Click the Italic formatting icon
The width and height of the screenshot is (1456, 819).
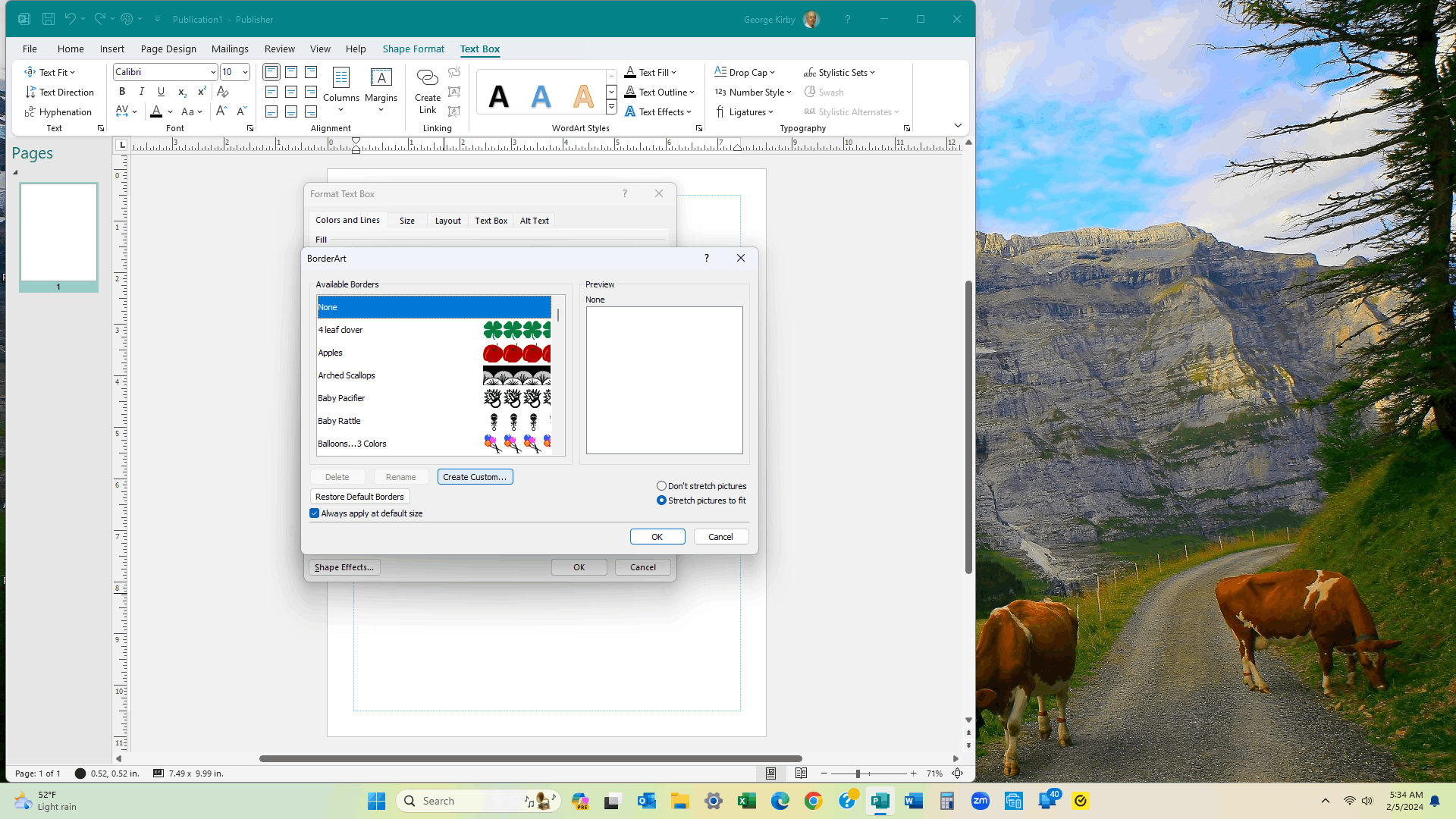tap(141, 91)
